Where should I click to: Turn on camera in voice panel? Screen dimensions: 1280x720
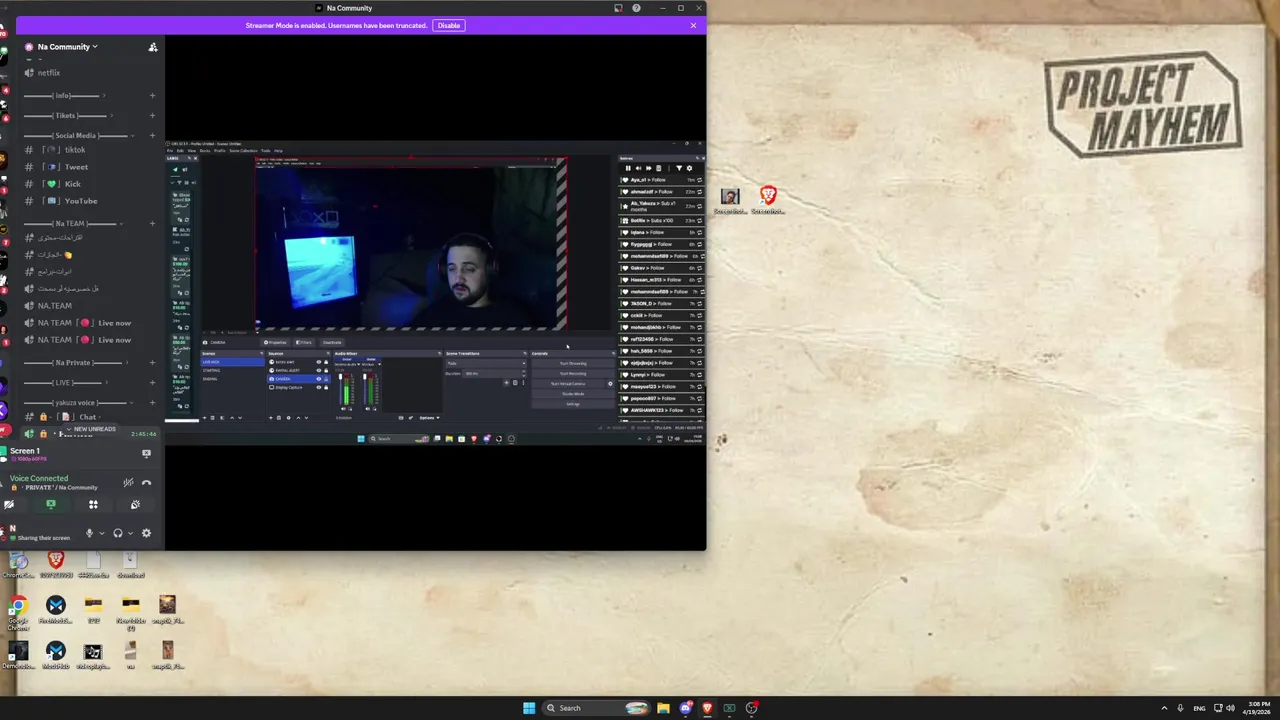9,504
